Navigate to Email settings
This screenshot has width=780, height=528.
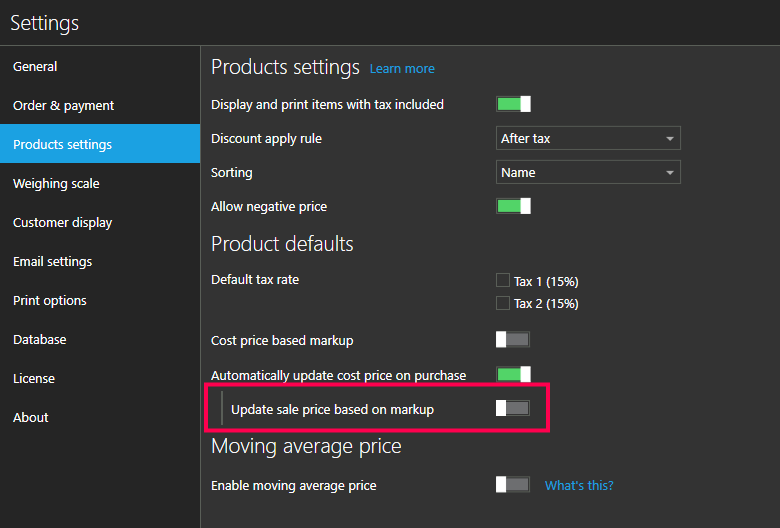pyautogui.click(x=52, y=262)
